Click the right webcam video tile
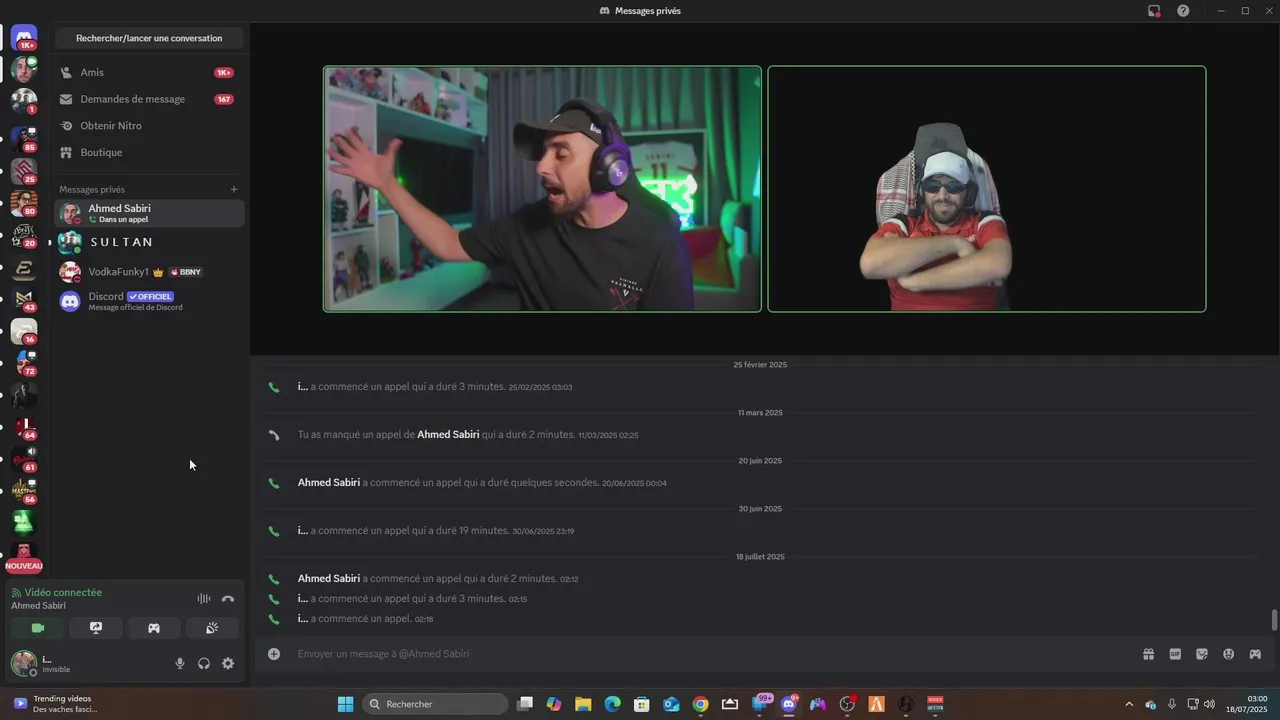Image resolution: width=1280 pixels, height=720 pixels. pos(987,189)
